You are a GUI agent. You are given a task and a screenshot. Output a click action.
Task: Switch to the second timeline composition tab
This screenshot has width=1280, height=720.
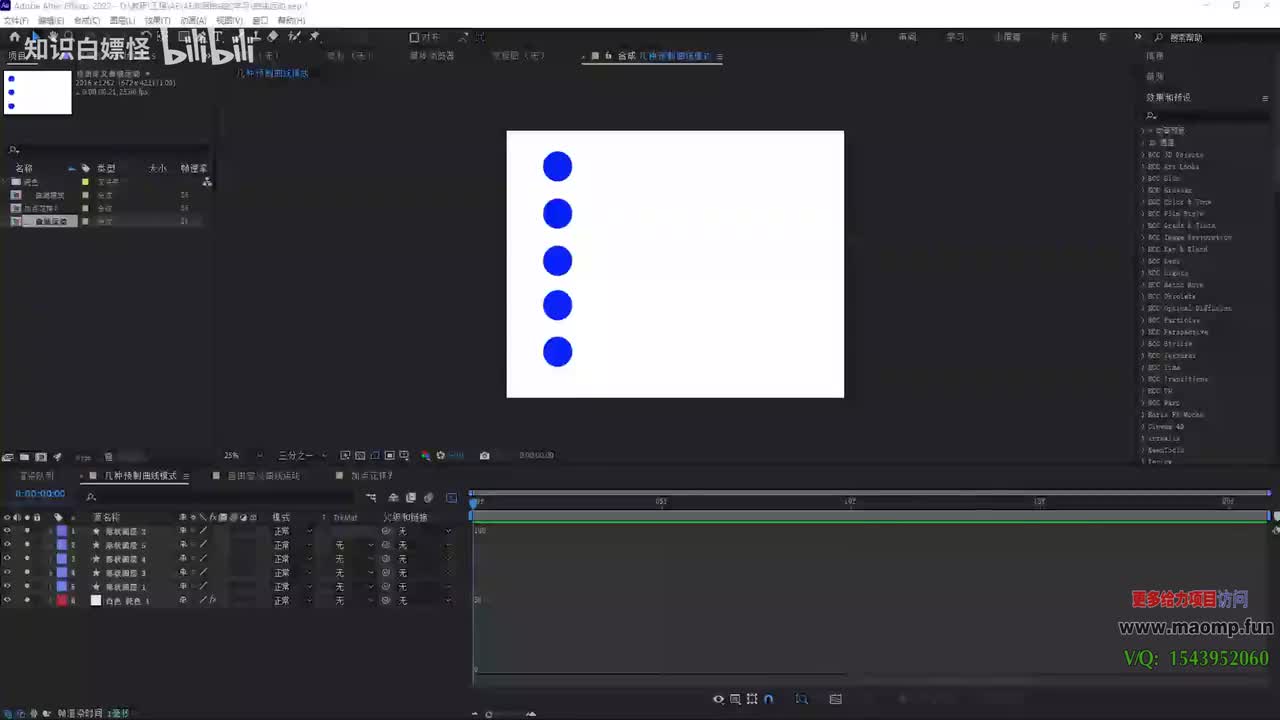click(264, 476)
